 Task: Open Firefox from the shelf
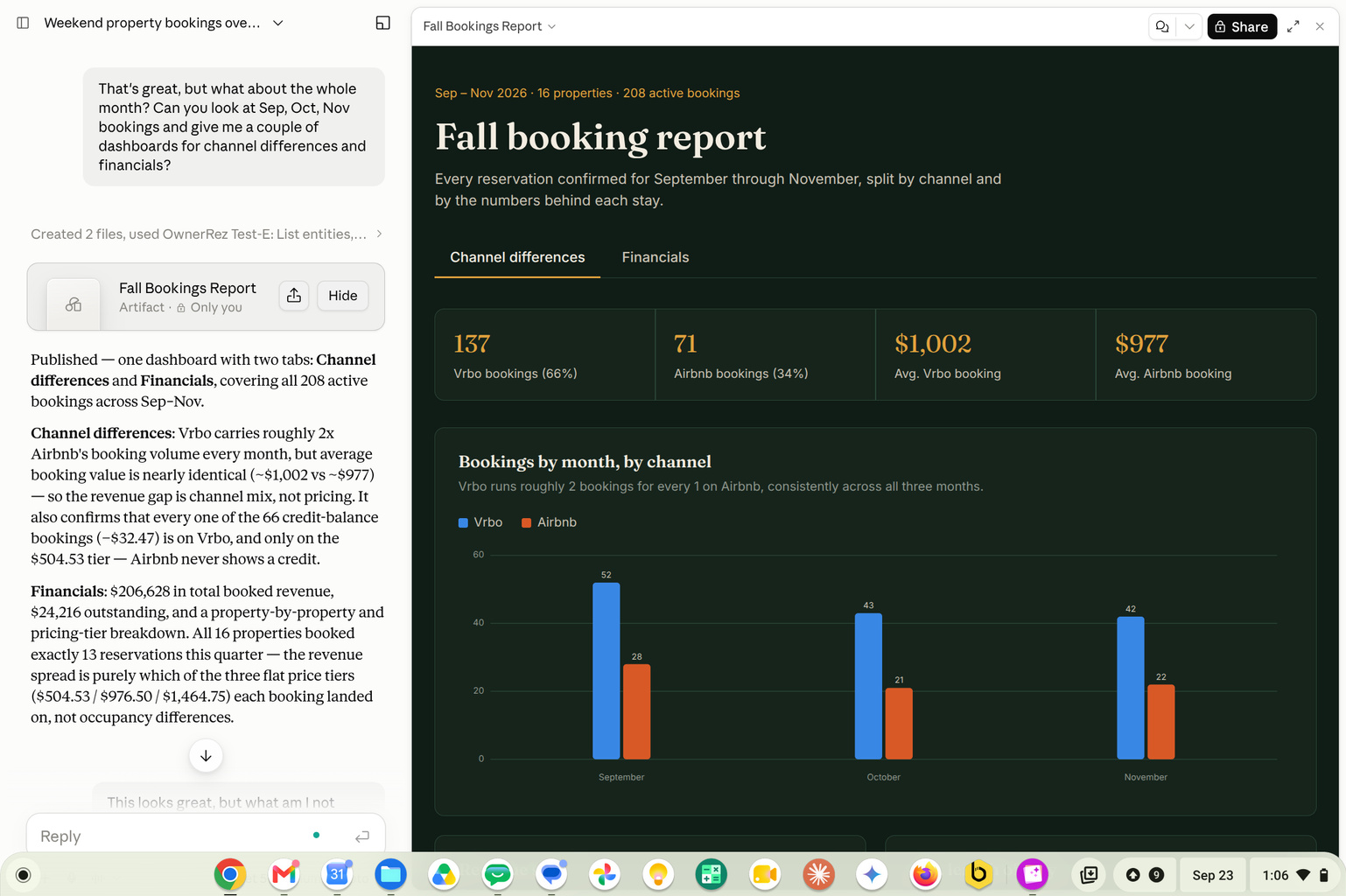(x=925, y=874)
